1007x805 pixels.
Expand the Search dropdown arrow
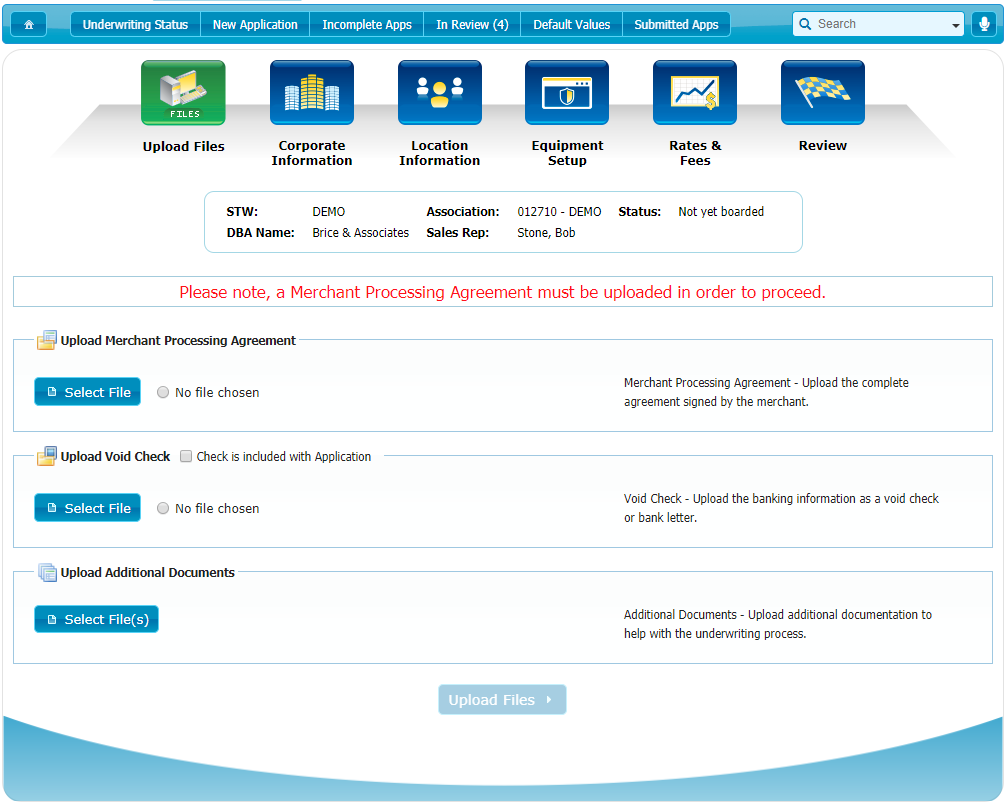click(955, 25)
